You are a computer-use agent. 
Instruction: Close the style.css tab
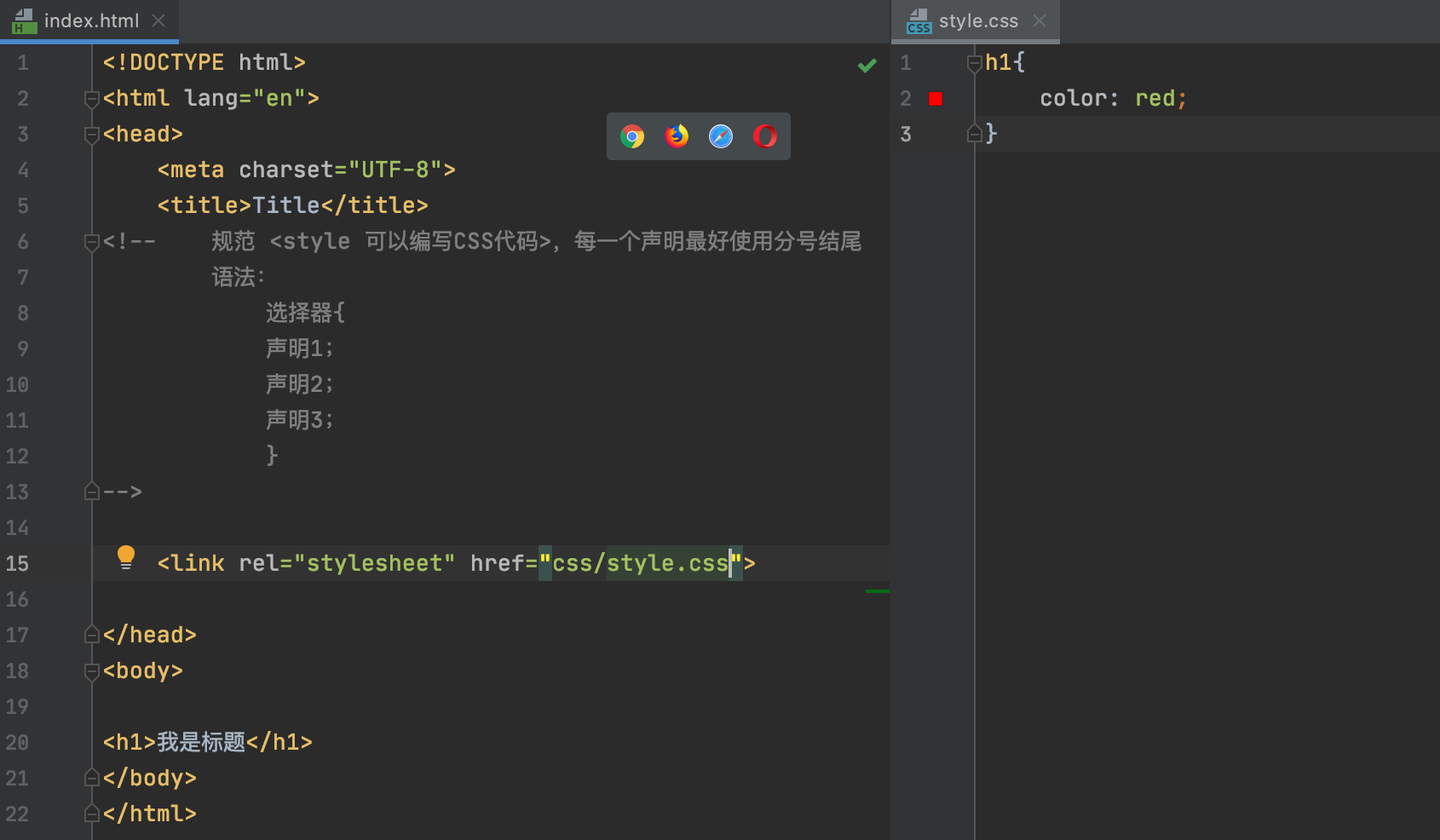[1040, 20]
